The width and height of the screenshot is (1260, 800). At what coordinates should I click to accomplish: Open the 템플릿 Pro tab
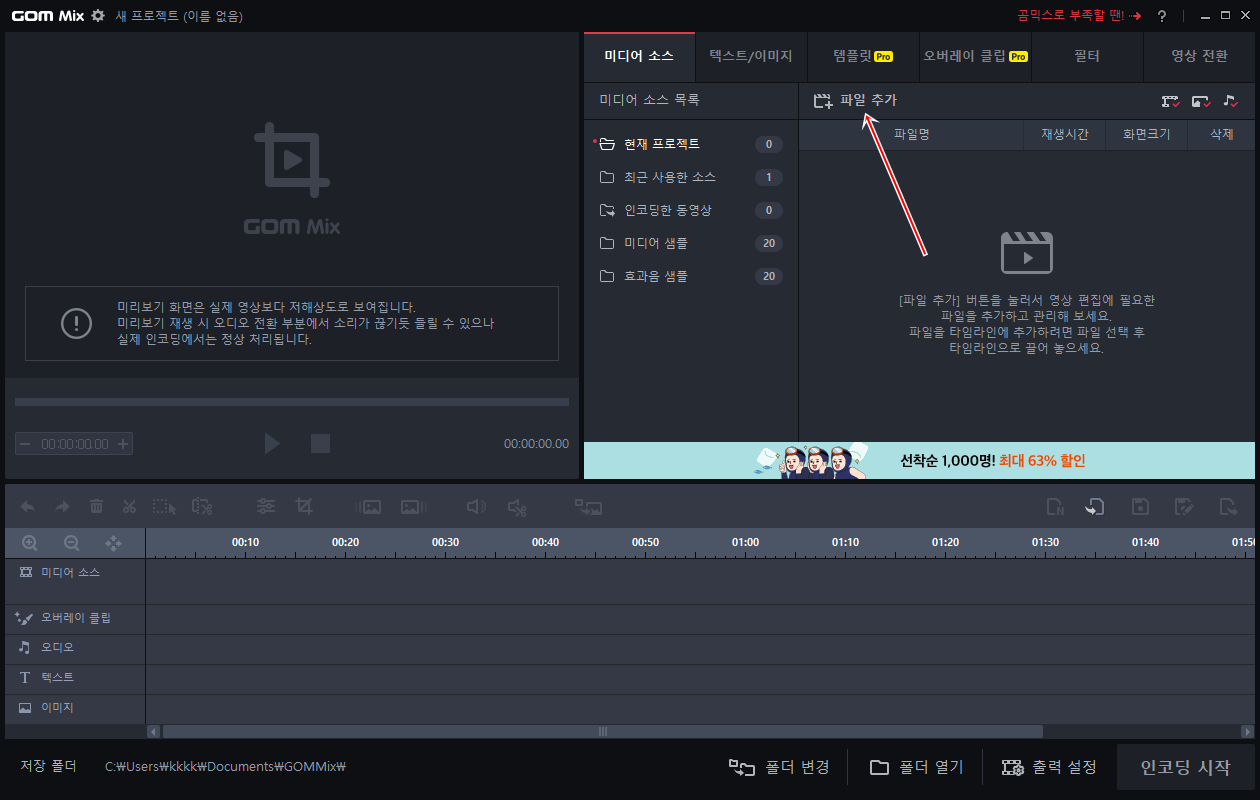click(862, 56)
